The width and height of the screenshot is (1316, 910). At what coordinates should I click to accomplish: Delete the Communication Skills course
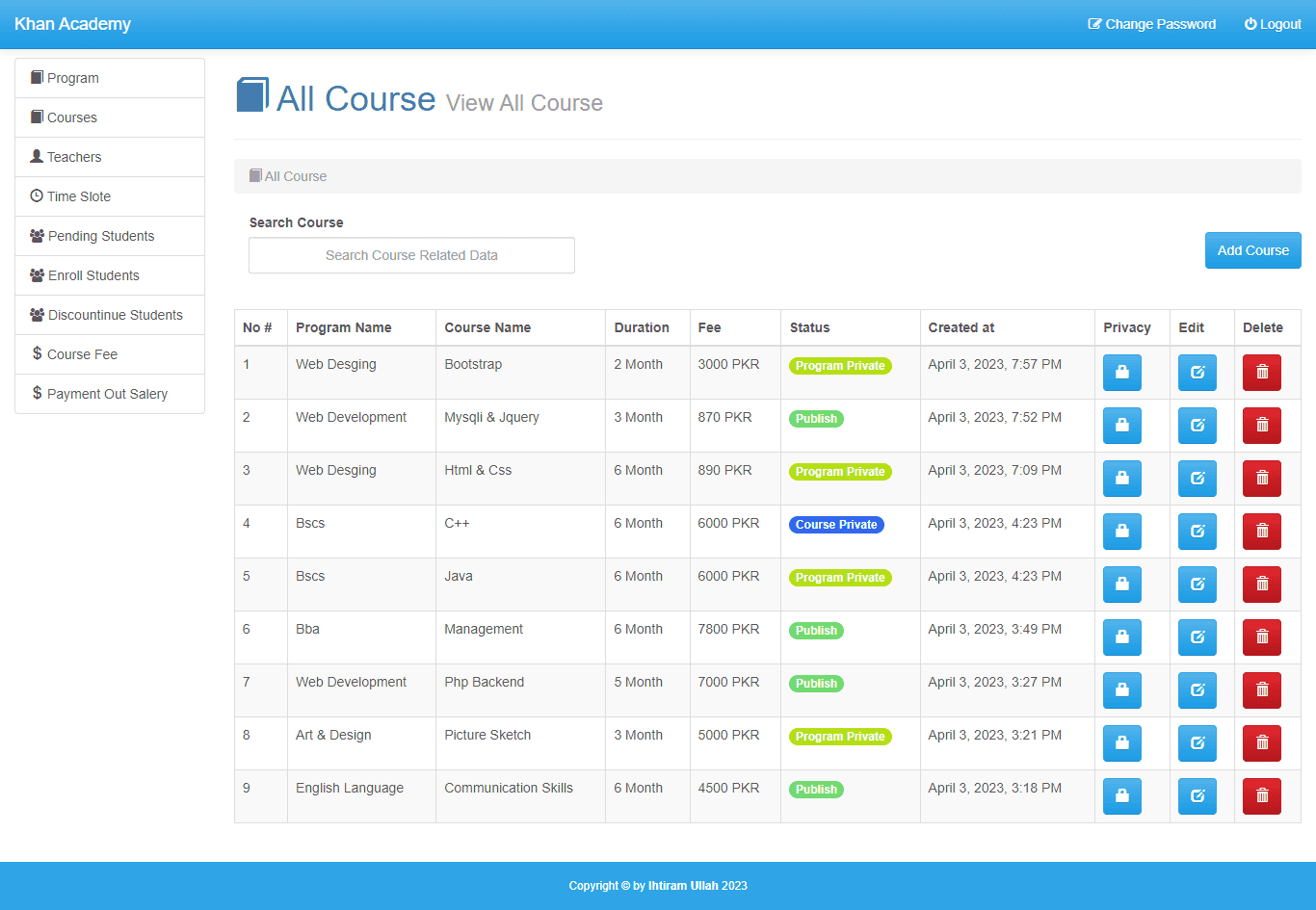tap(1261, 796)
